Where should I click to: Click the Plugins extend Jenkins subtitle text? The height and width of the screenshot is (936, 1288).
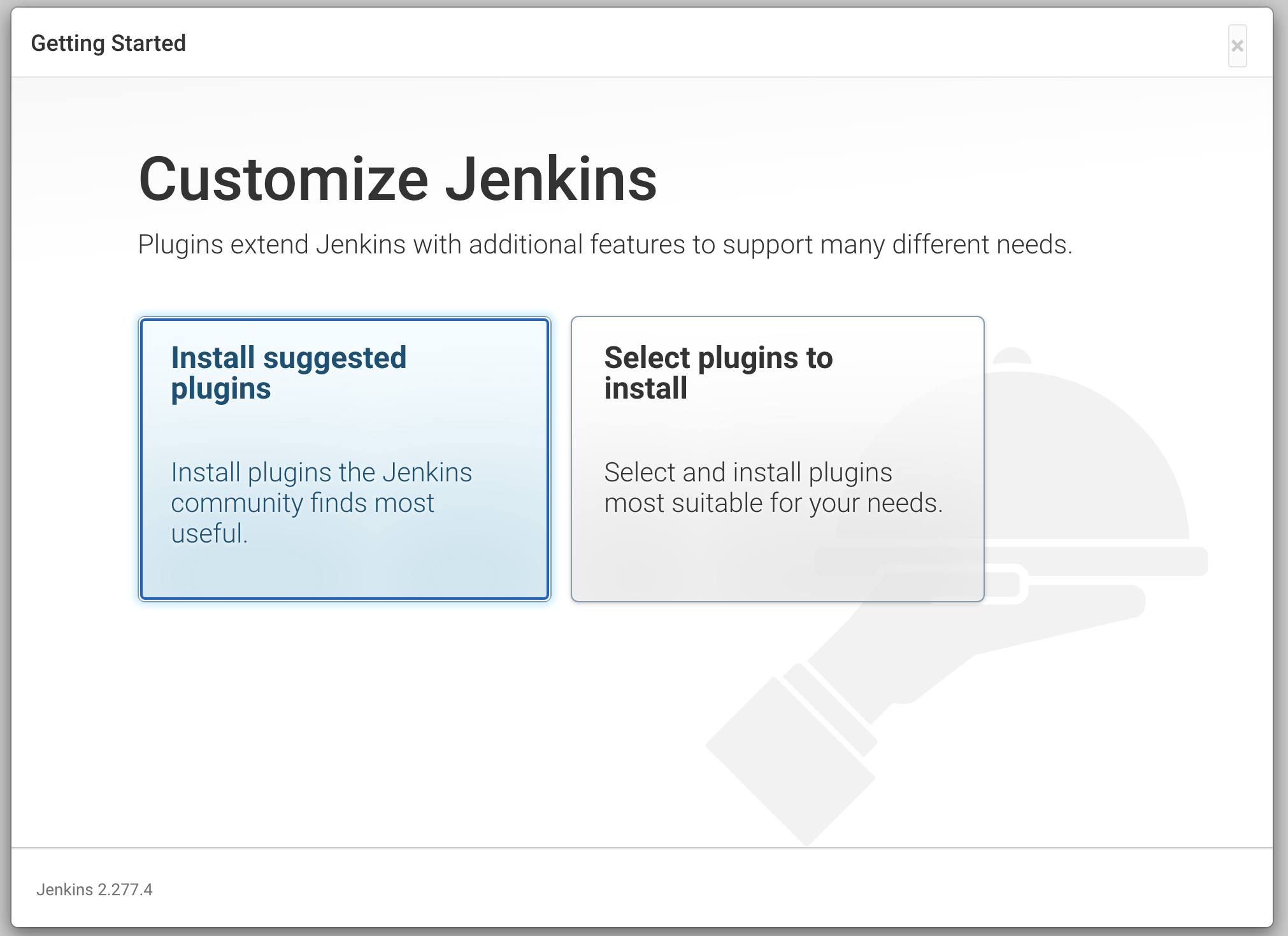click(x=605, y=245)
